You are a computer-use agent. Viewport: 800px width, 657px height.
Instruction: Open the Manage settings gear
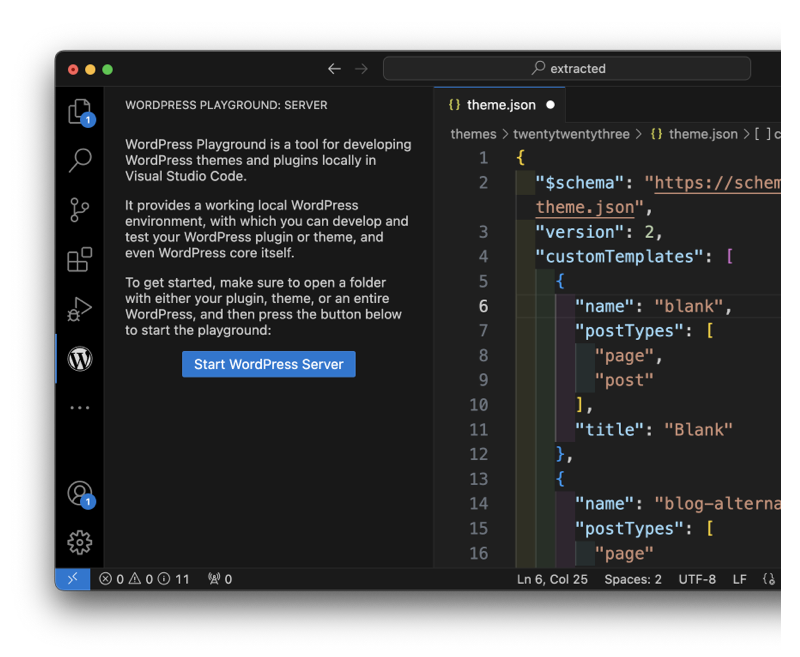point(80,542)
